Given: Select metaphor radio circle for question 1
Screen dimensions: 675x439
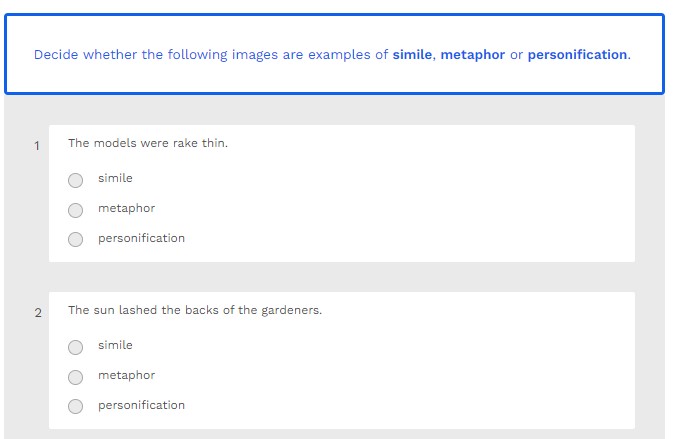Looking at the screenshot, I should [76, 210].
